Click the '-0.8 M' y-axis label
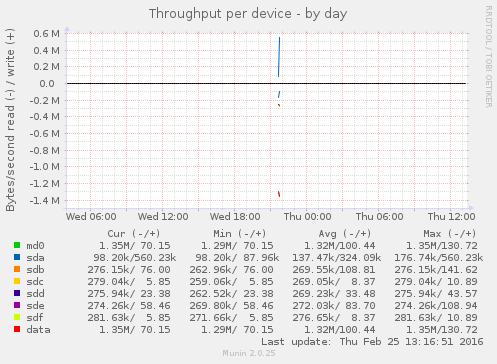This screenshot has width=497, height=364. click(x=44, y=151)
